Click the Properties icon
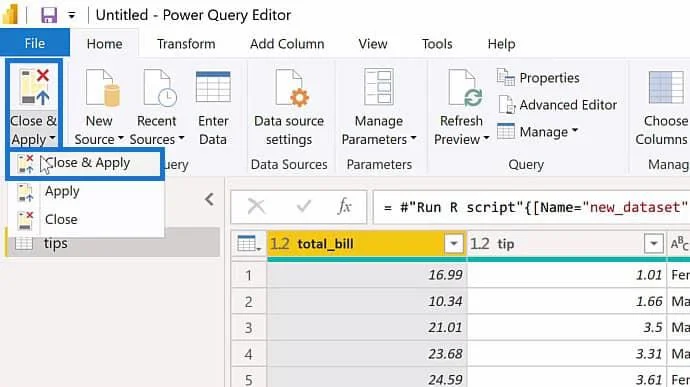690x387 pixels. tap(506, 77)
